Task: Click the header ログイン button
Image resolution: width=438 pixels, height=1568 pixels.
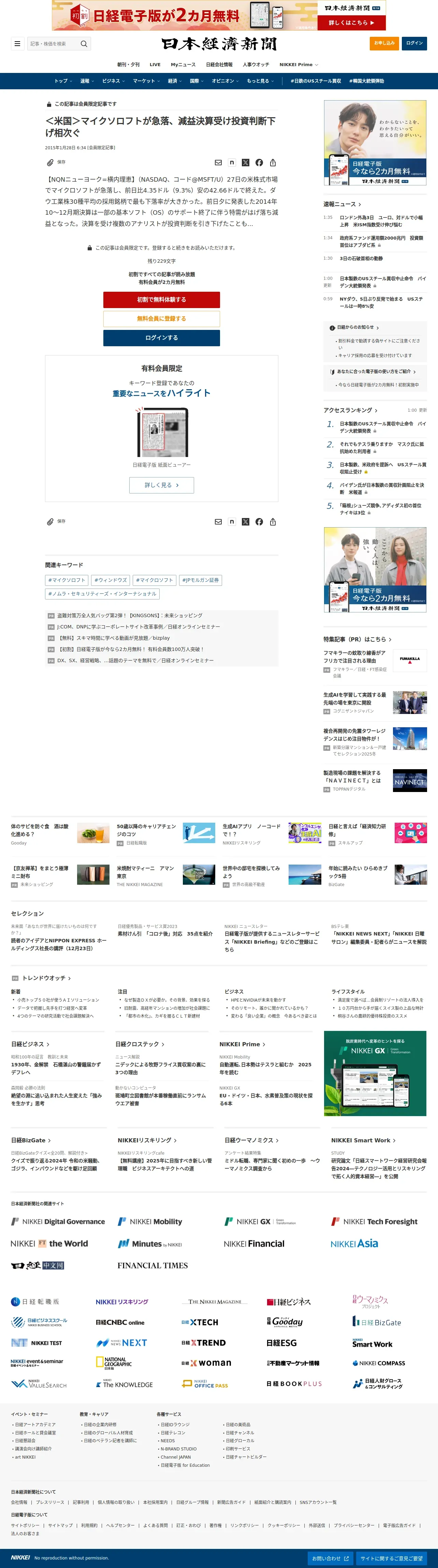Action: pos(414,43)
